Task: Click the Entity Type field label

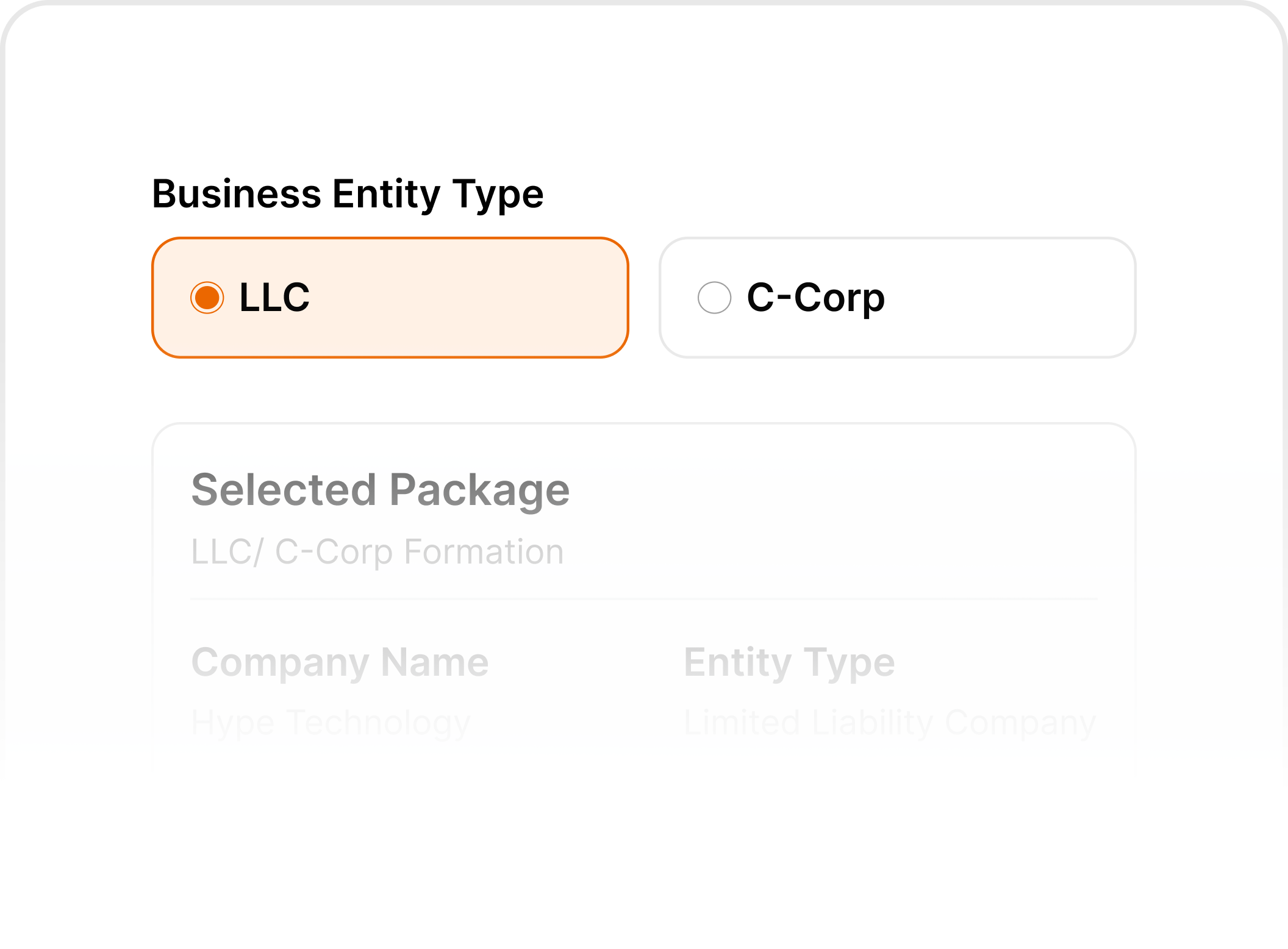Action: (789, 663)
